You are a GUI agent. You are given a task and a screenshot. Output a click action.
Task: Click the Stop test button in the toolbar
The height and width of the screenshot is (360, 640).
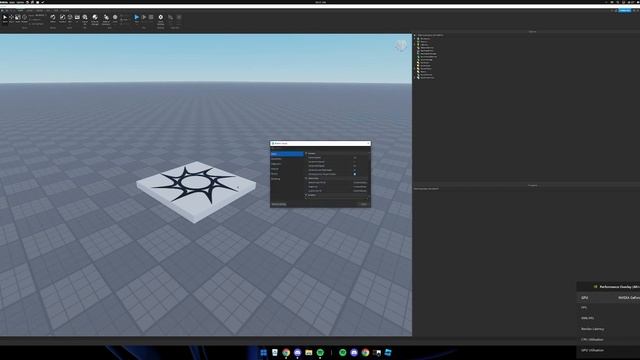[151, 18]
